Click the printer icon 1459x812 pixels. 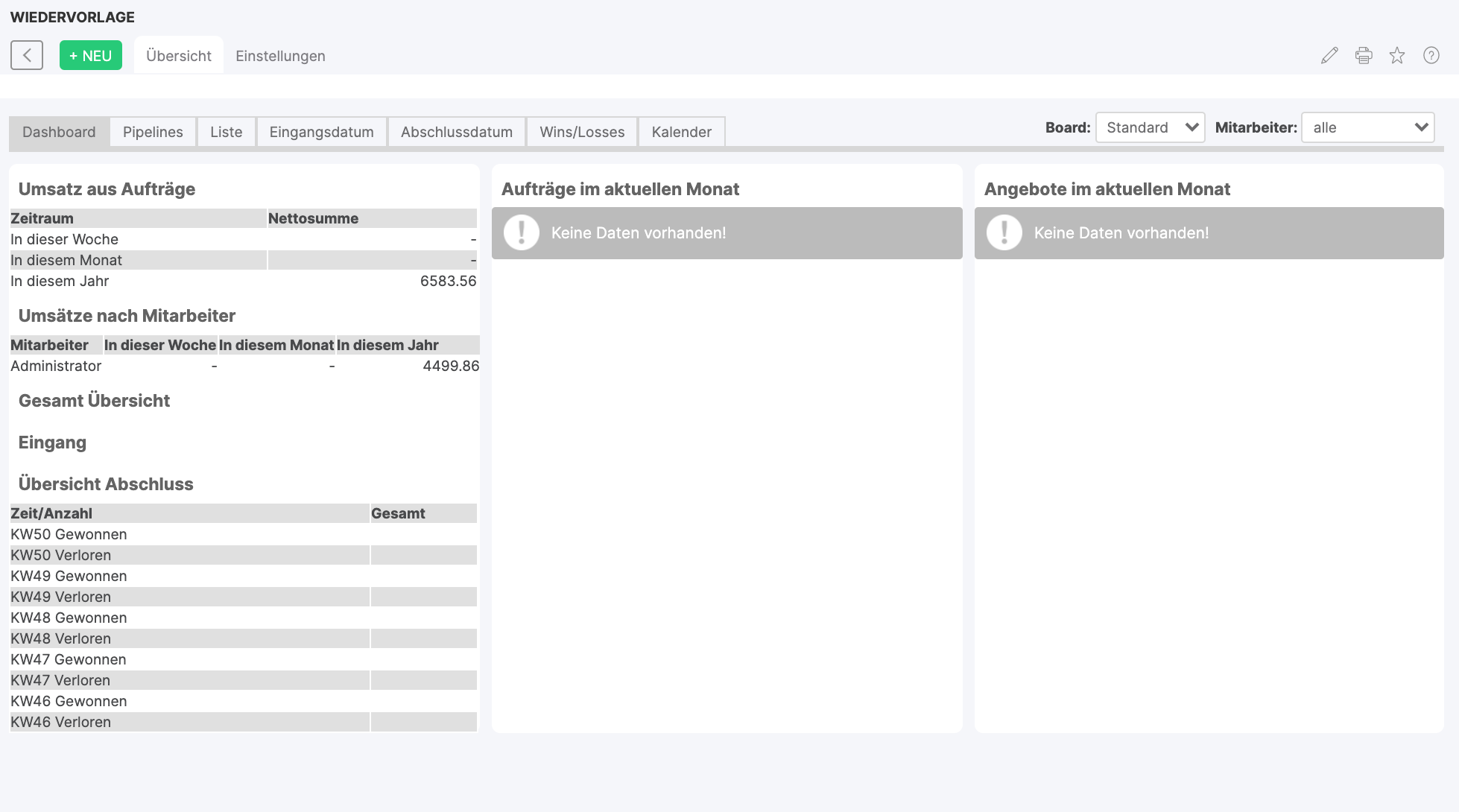point(1364,55)
